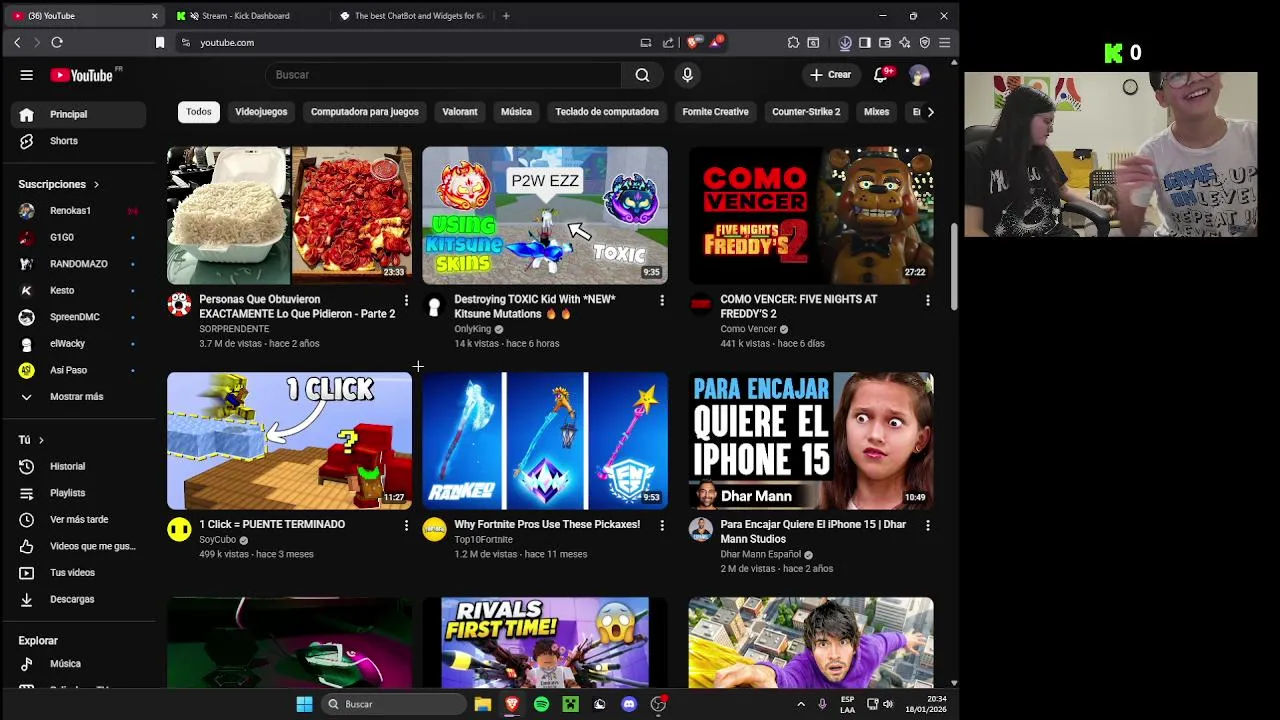Open the Quiere el iPhone 15 thumbnail
The image size is (1280, 720).
(811, 441)
